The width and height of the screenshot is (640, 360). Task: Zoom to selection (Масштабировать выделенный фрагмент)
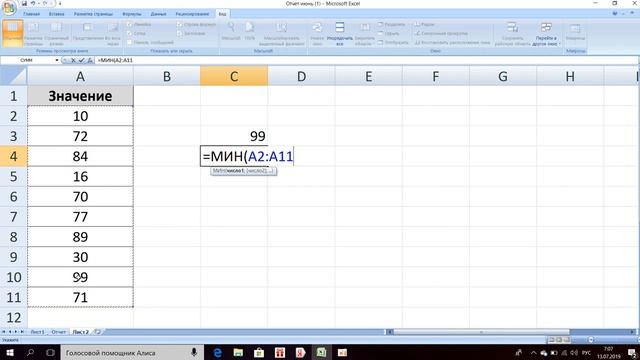click(x=281, y=33)
